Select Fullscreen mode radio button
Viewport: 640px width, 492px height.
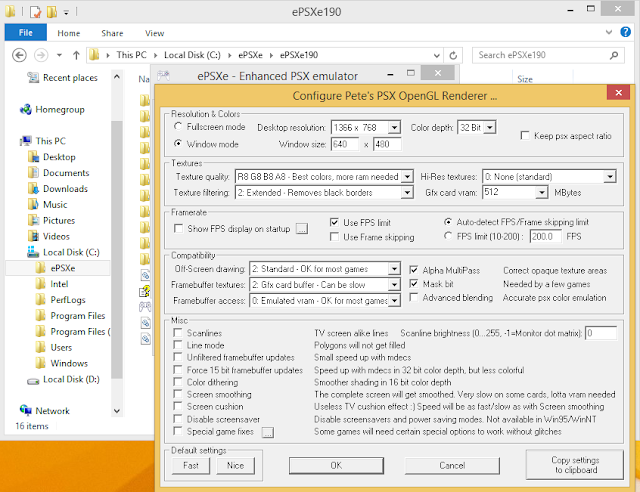[178, 128]
